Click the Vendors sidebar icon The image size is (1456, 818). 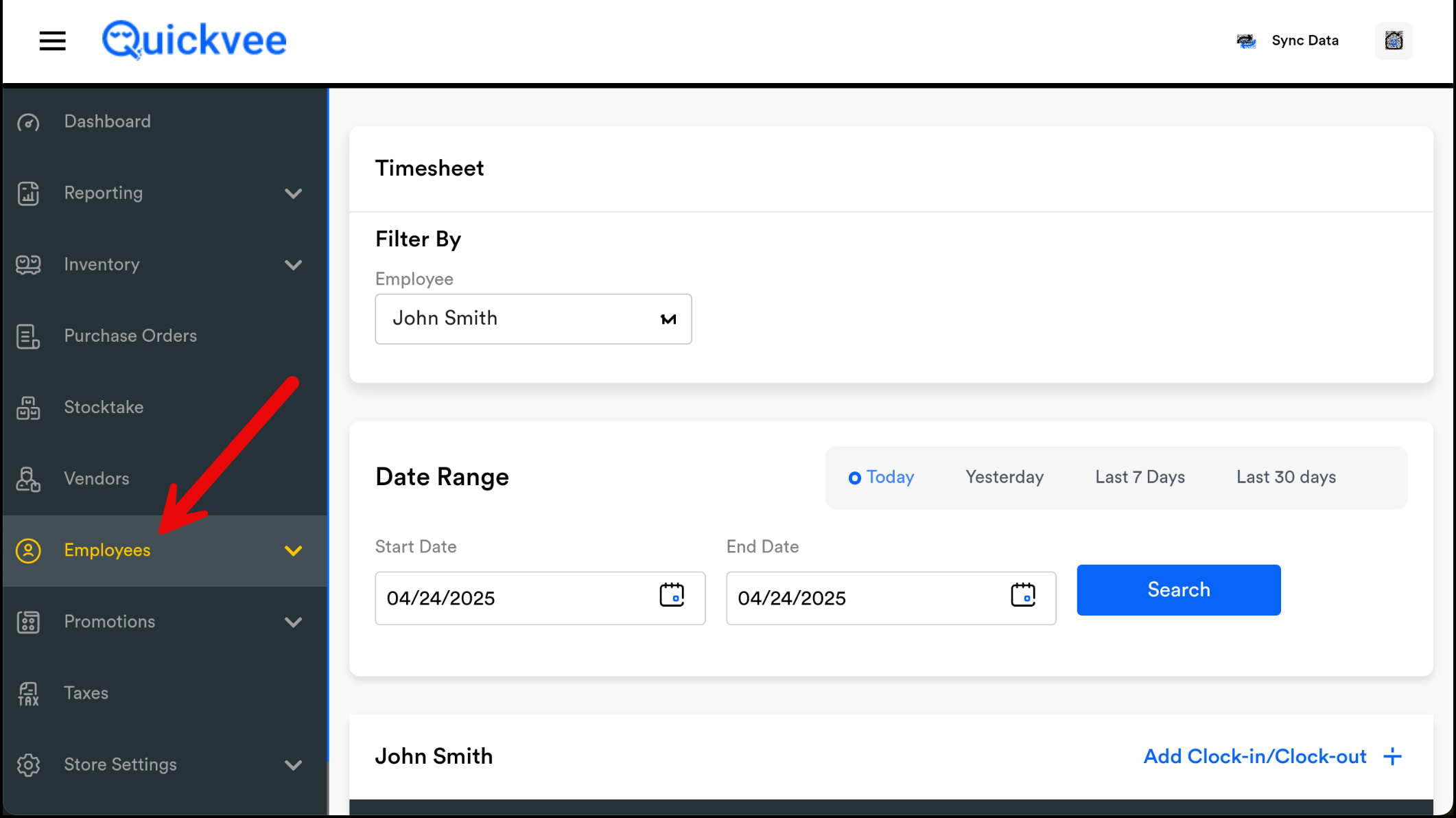pos(28,479)
